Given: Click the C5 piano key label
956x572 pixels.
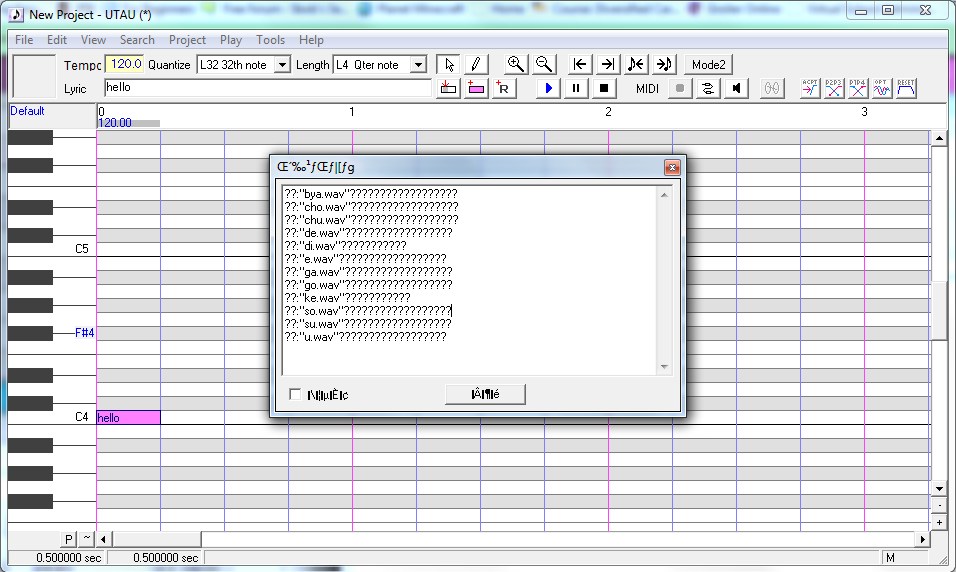Looking at the screenshot, I should pyautogui.click(x=82, y=249).
